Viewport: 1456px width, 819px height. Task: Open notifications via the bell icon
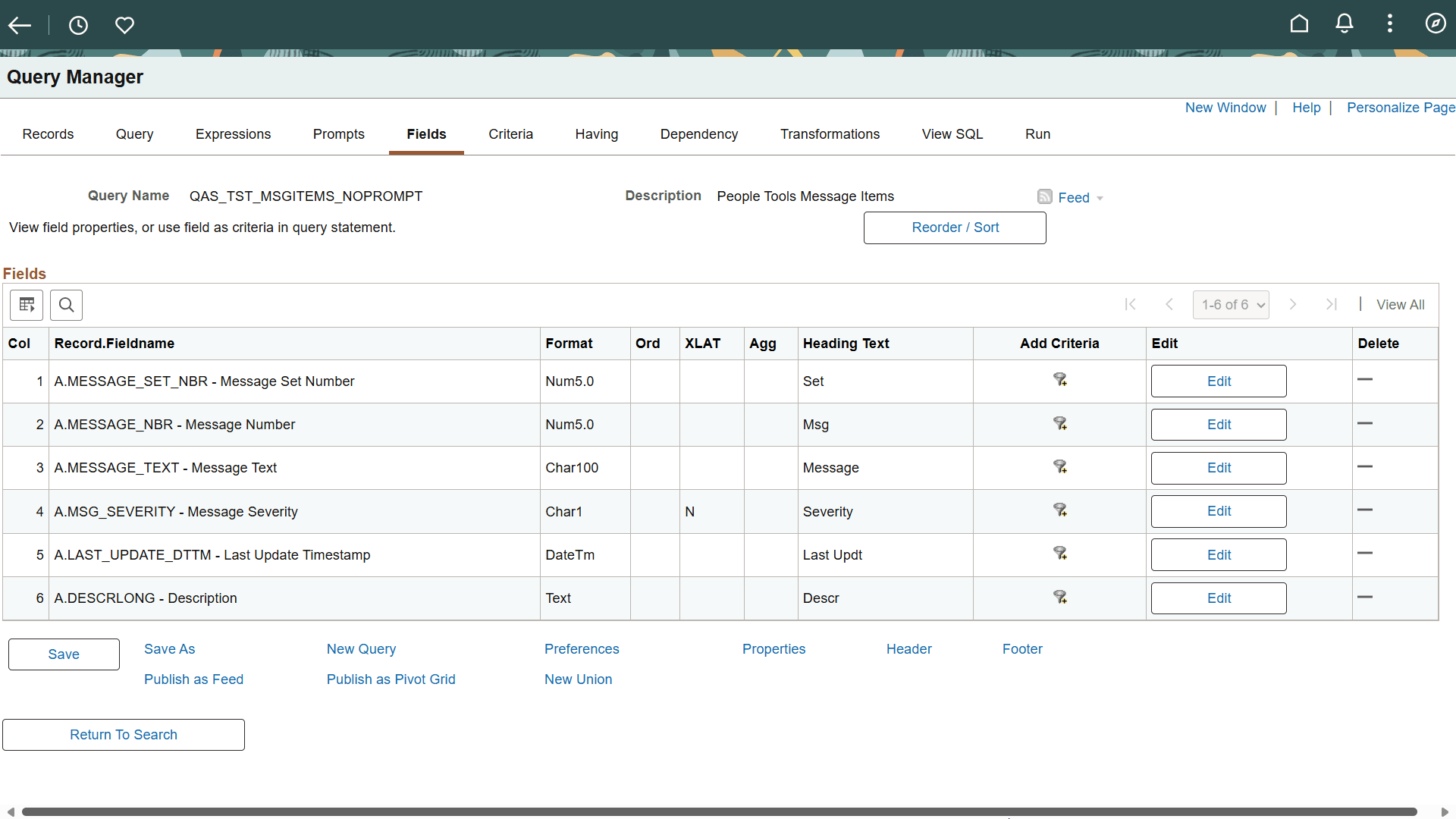tap(1345, 24)
